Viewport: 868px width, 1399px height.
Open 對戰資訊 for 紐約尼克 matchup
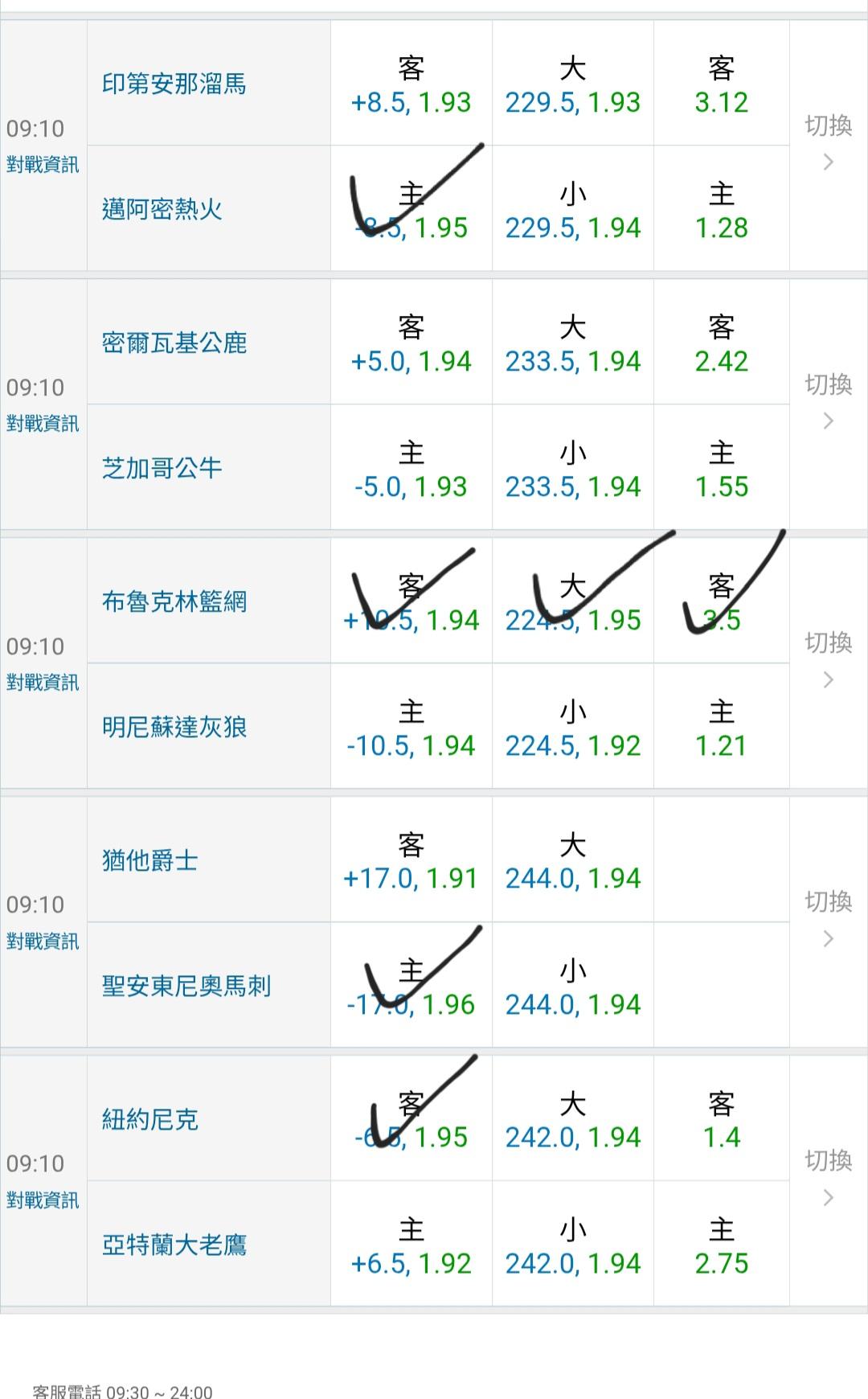tap(43, 1200)
